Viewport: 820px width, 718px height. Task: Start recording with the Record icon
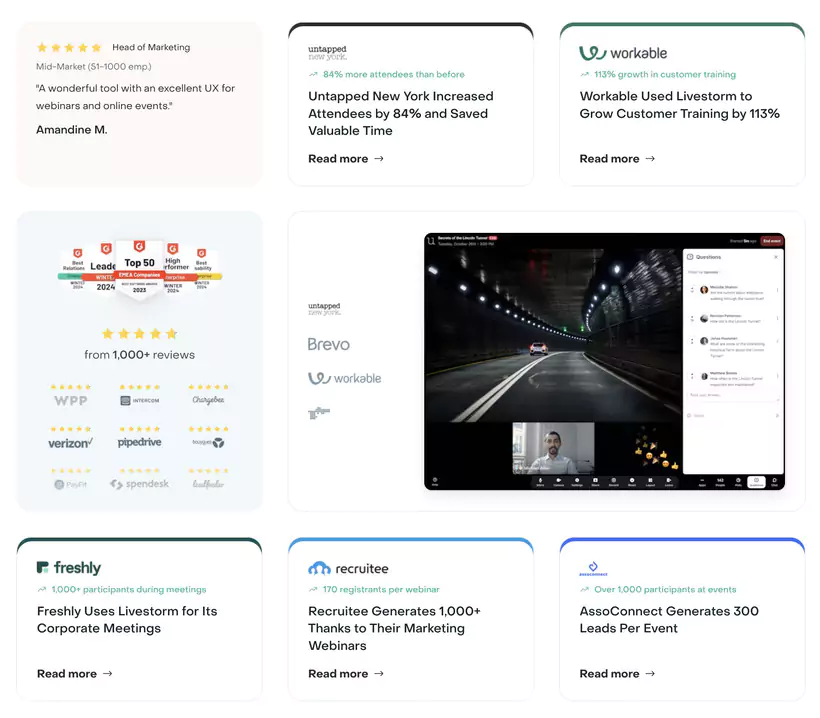612,481
